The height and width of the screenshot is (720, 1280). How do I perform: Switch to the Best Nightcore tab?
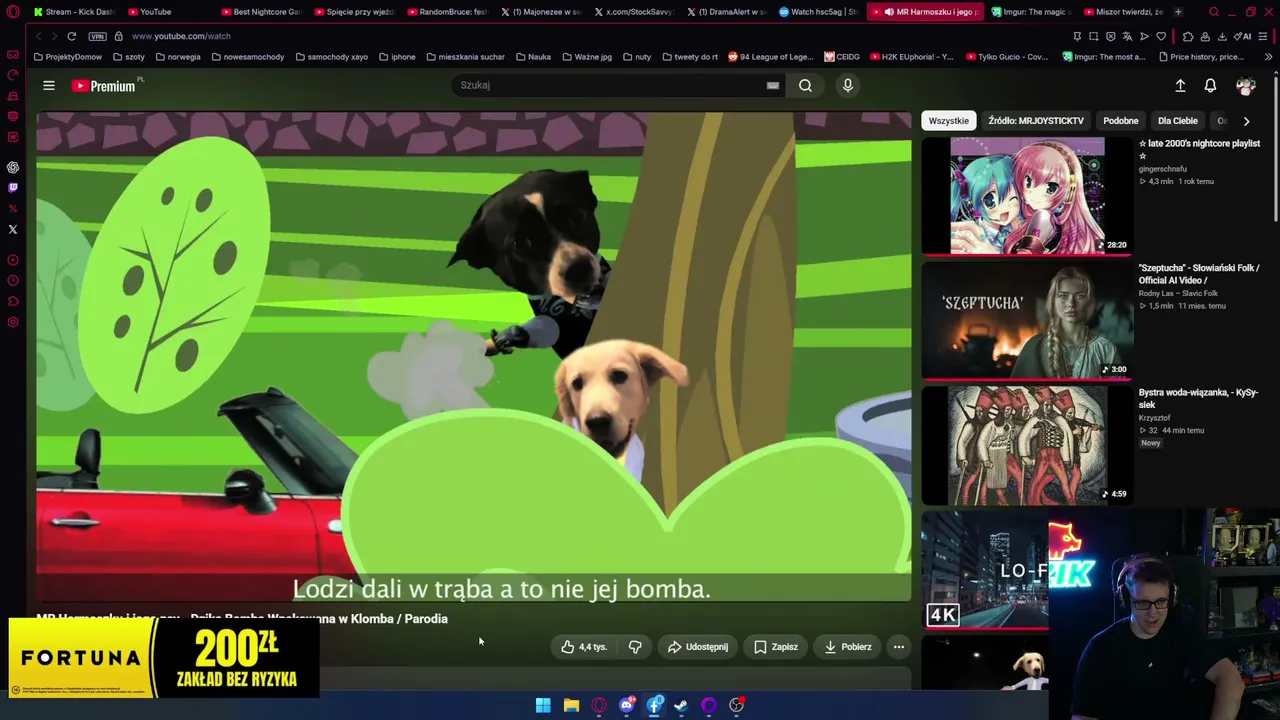[260, 12]
